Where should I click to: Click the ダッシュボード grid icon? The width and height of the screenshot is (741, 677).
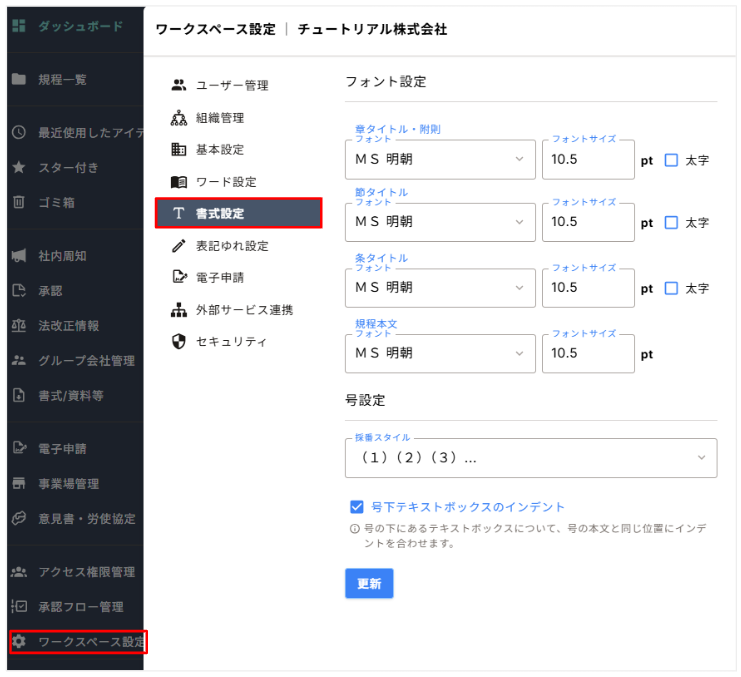click(18, 26)
